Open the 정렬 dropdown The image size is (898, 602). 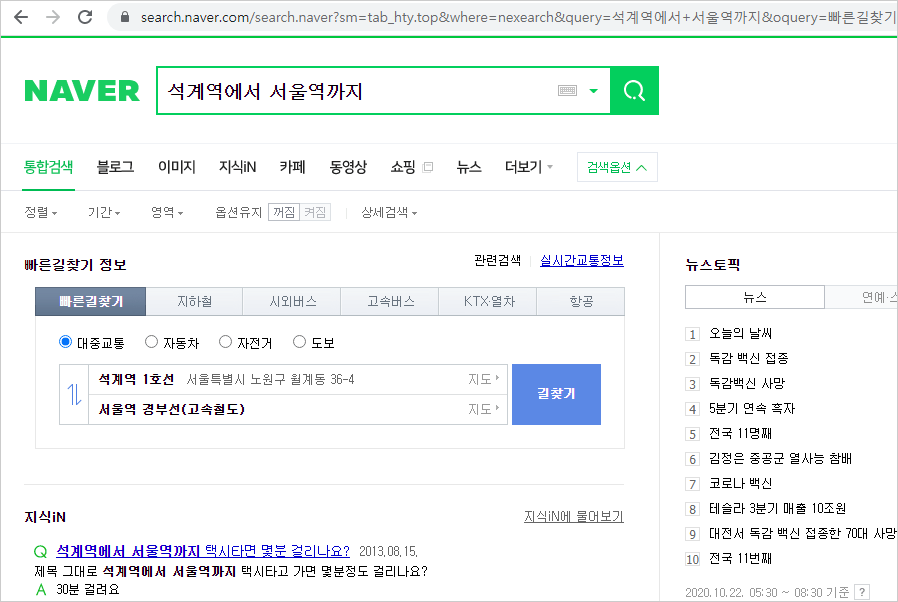tap(41, 213)
